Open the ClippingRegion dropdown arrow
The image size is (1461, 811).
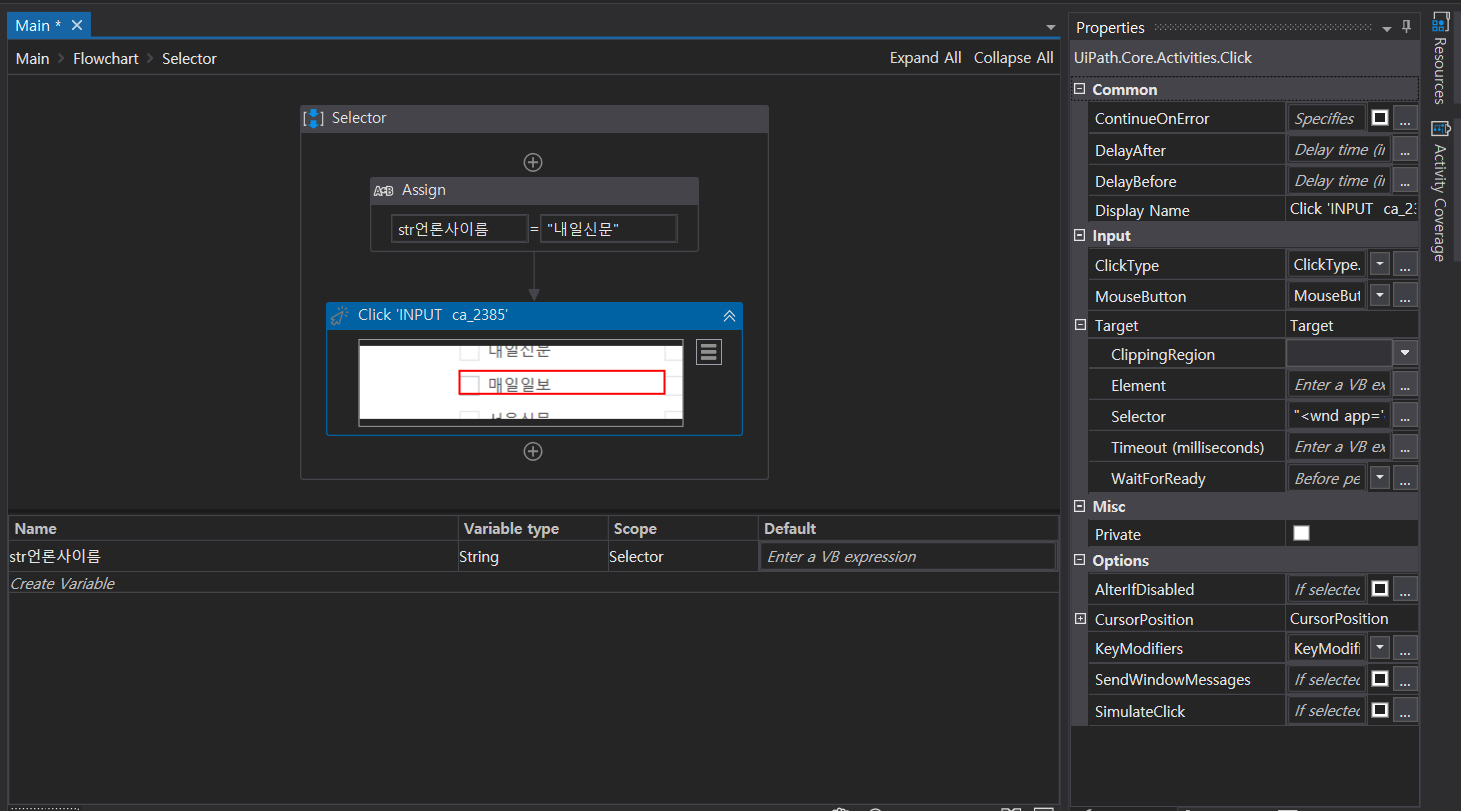tap(1406, 353)
